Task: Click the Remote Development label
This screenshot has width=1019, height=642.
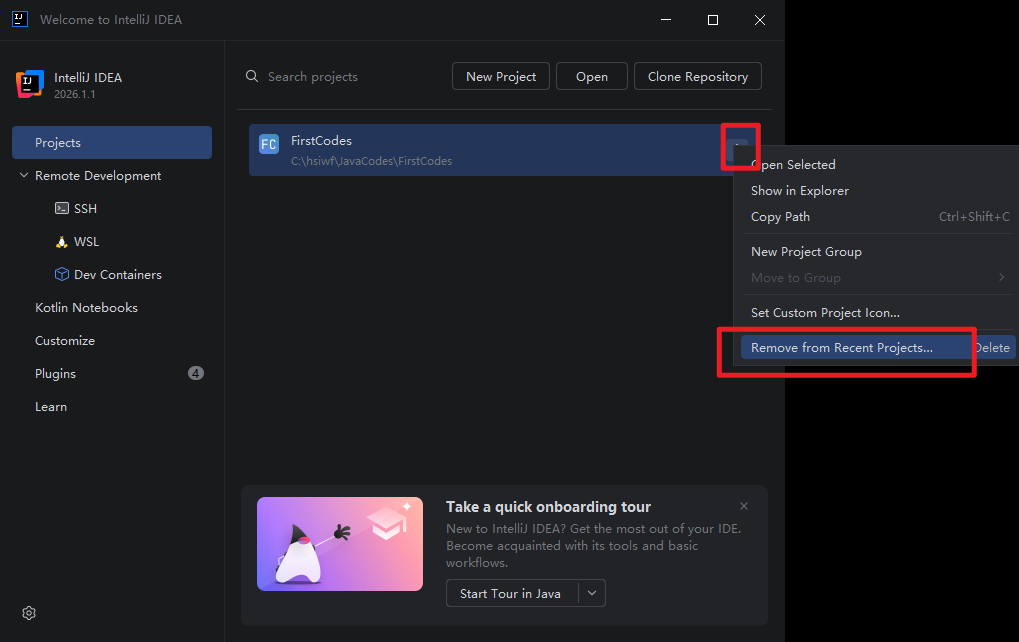Action: point(98,175)
